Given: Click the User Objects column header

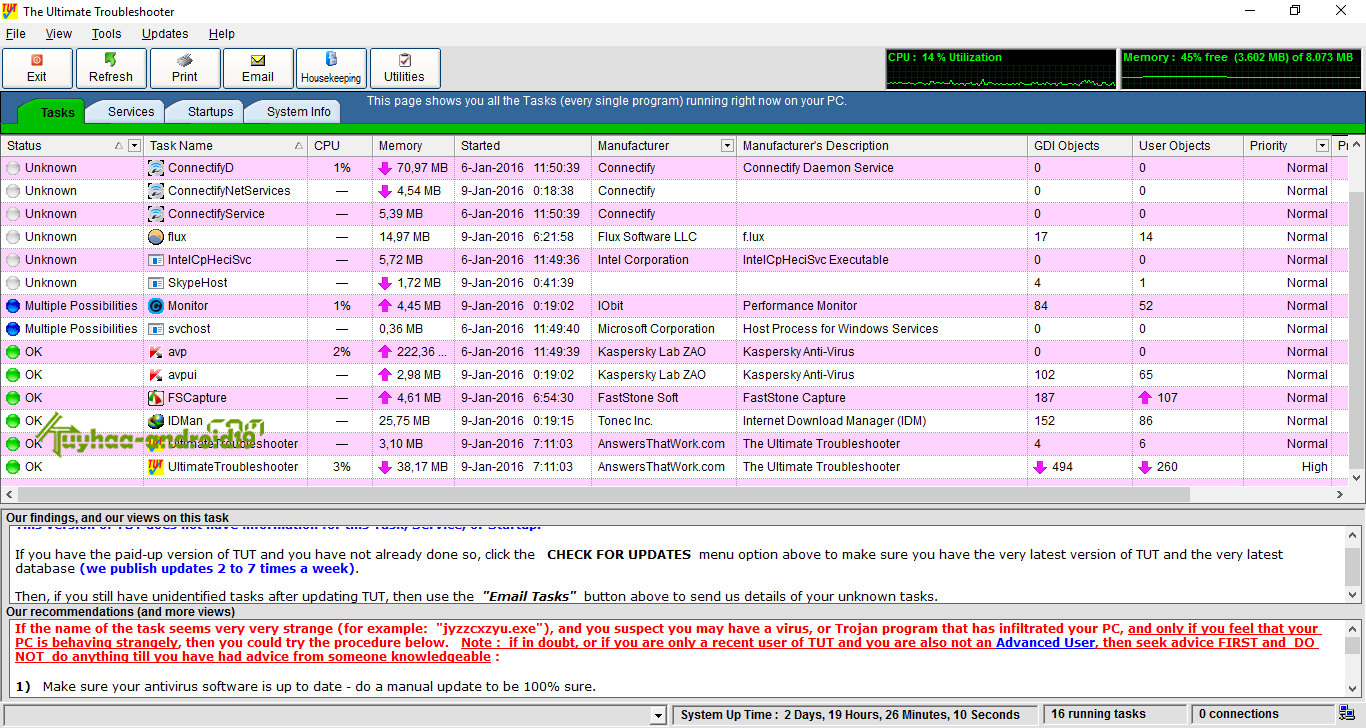Looking at the screenshot, I should pyautogui.click(x=1187, y=146).
